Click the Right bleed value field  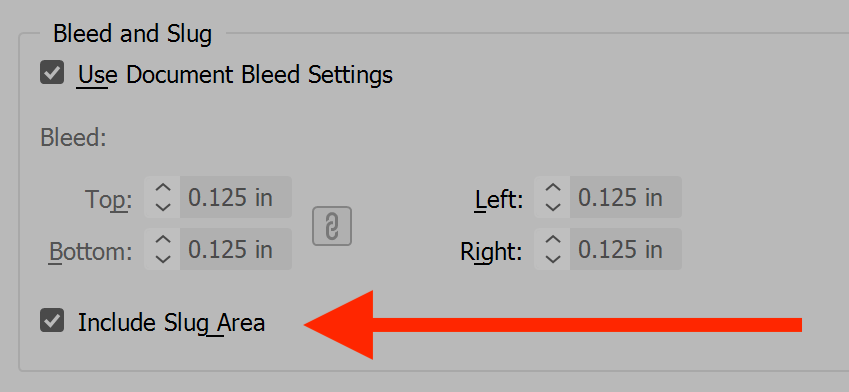[x=626, y=249]
